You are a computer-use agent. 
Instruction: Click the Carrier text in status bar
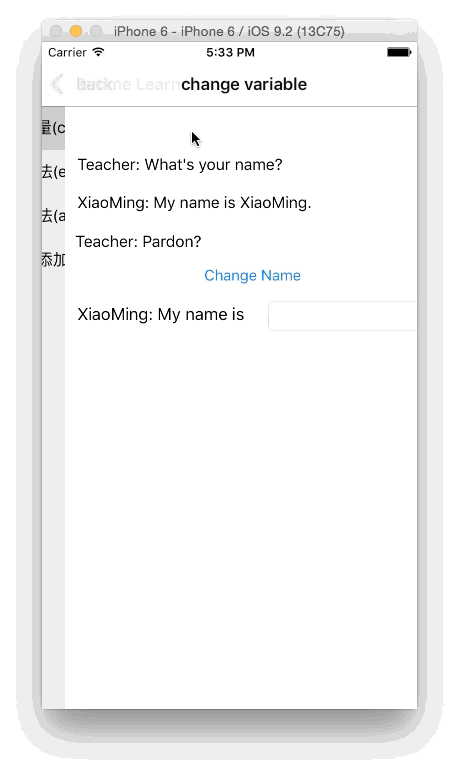click(67, 52)
